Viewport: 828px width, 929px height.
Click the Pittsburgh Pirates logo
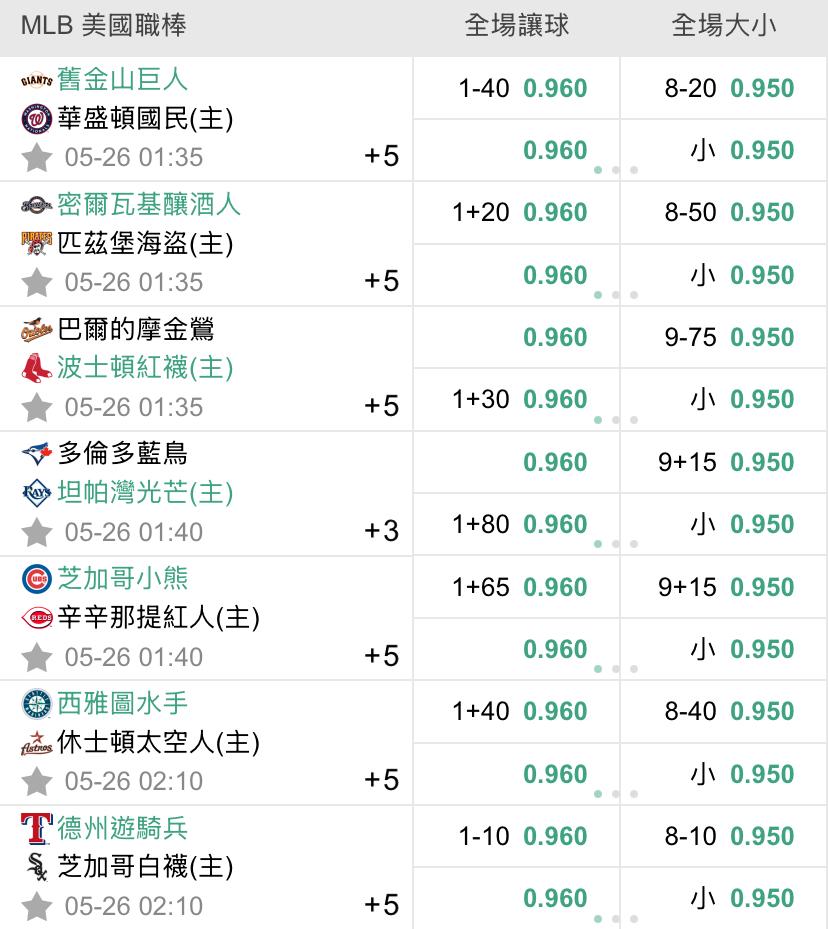click(37, 244)
